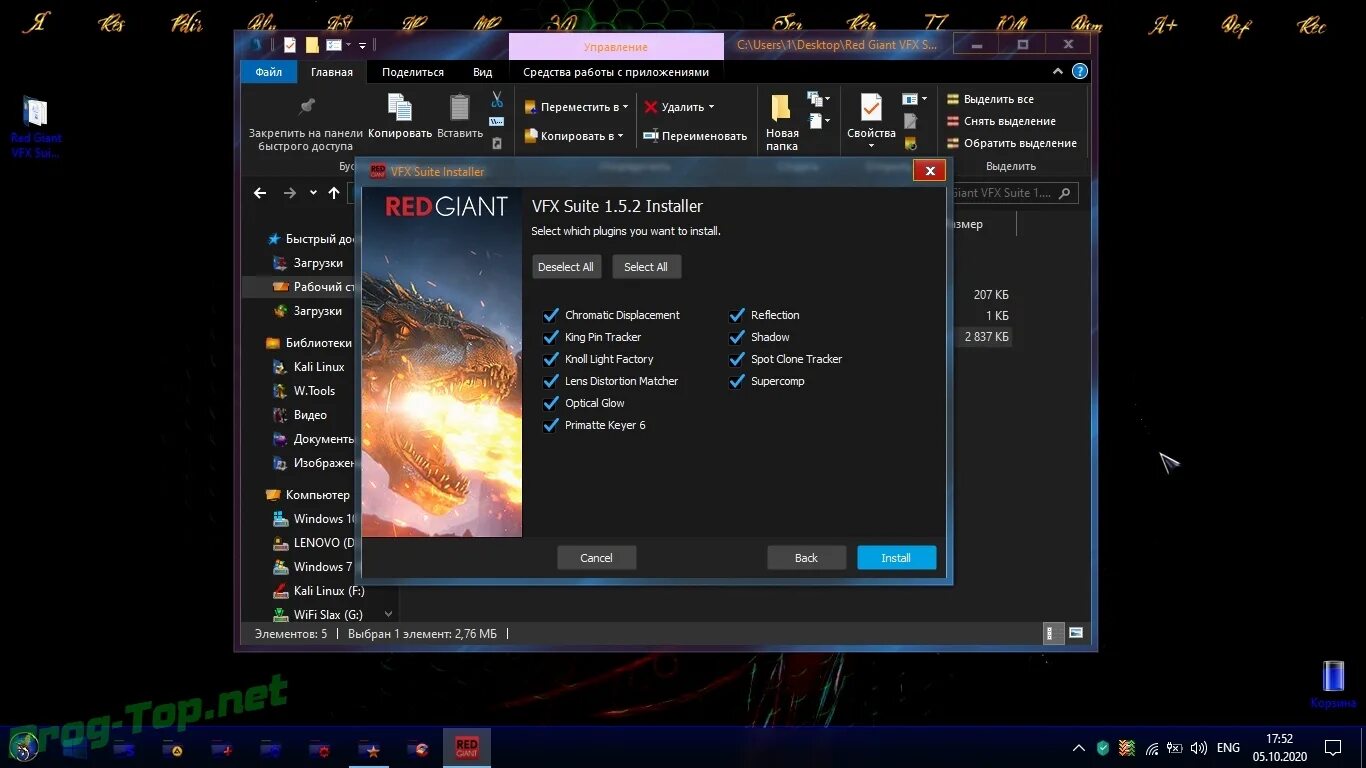Uncheck Primatte Keyer 6
The image size is (1366, 768).
tap(550, 425)
